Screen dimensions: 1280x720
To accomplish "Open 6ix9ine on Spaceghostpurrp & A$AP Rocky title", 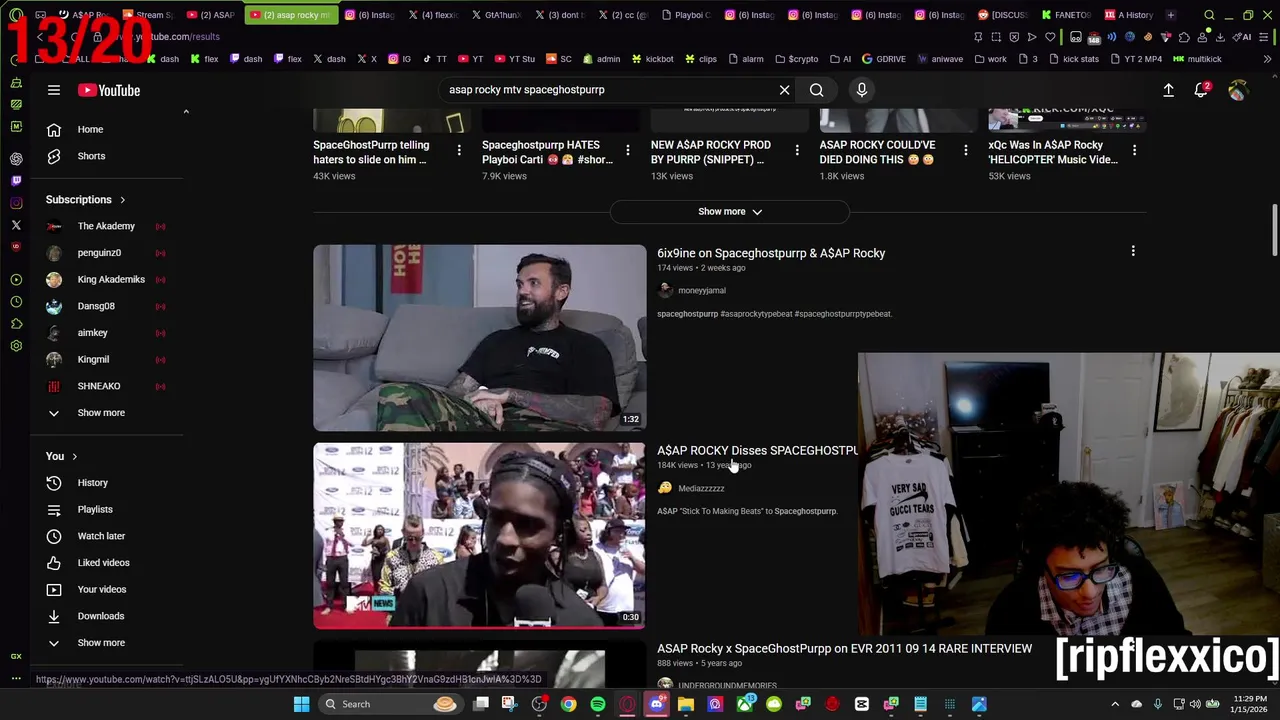I will (x=771, y=253).
